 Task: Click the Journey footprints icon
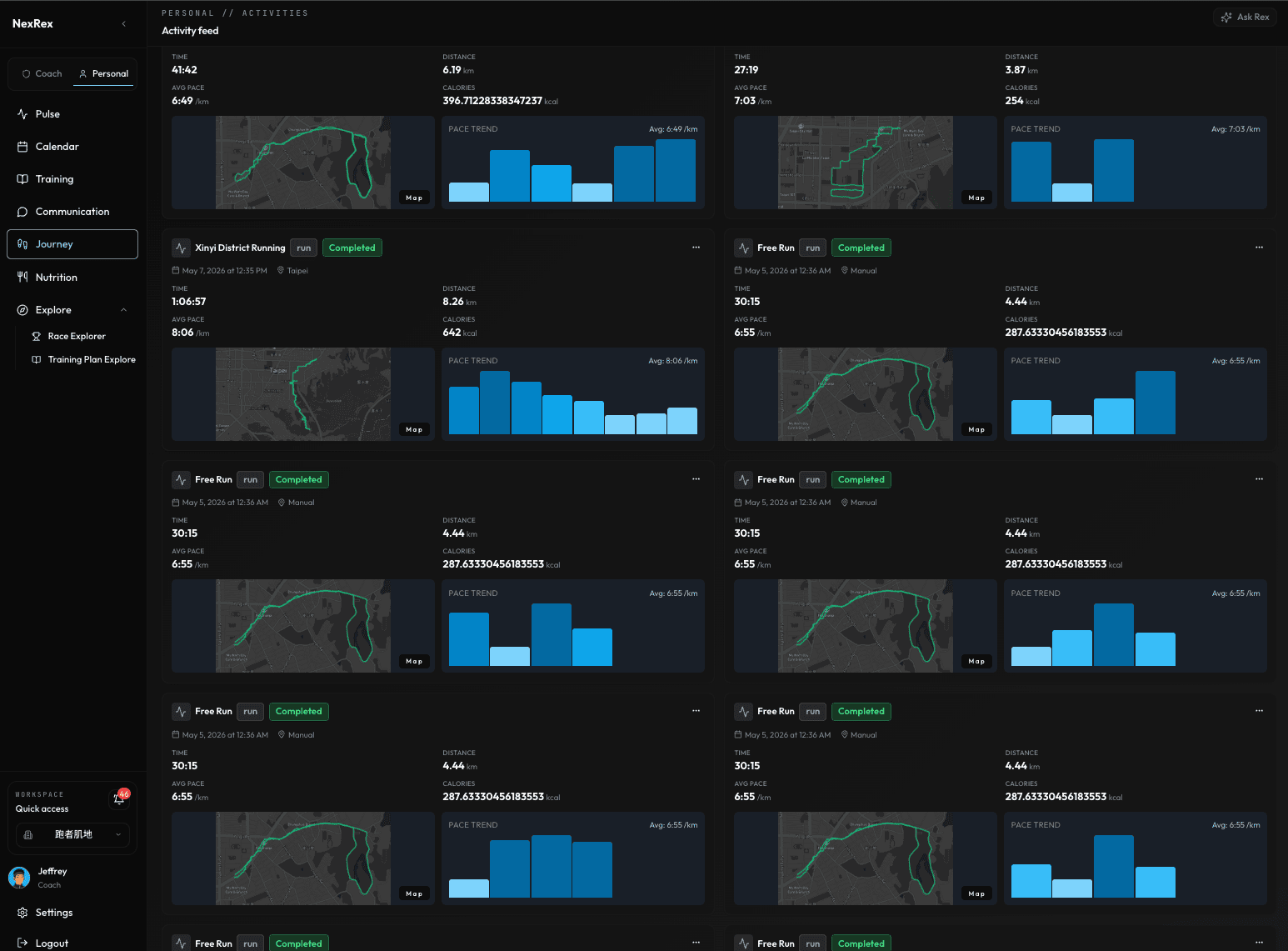click(22, 244)
